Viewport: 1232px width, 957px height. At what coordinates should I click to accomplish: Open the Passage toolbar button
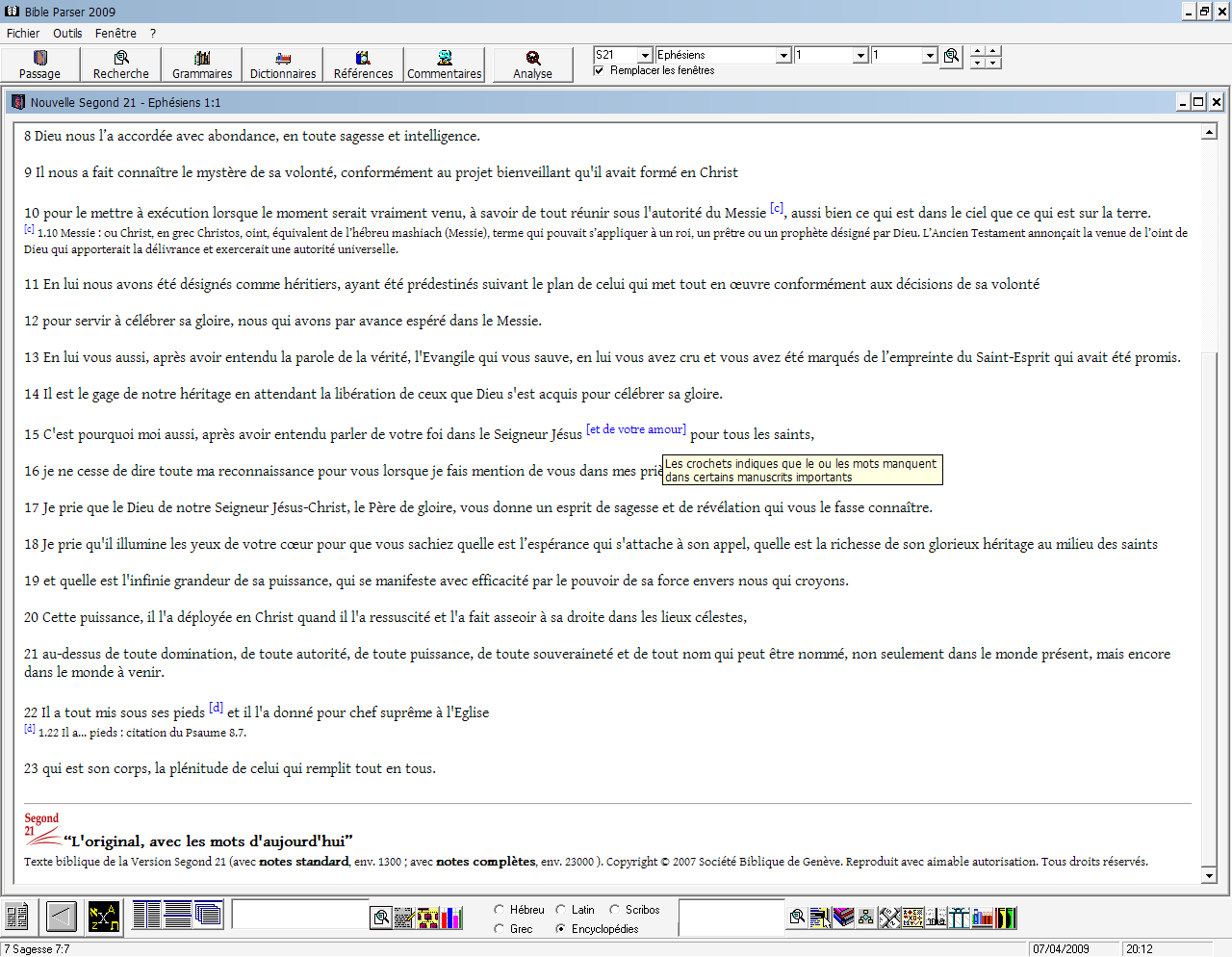click(x=40, y=65)
